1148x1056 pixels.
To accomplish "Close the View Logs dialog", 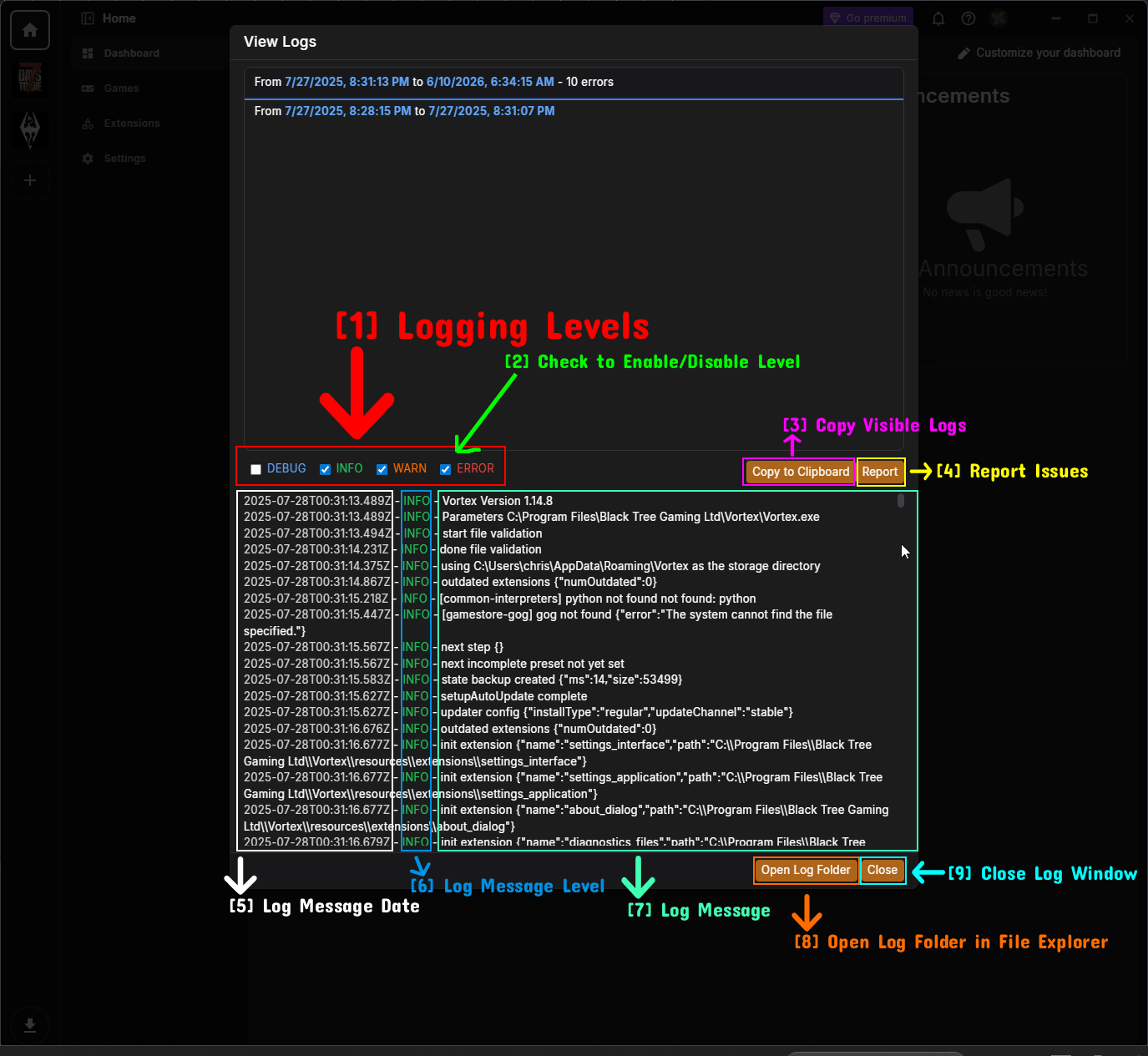I will click(x=882, y=871).
